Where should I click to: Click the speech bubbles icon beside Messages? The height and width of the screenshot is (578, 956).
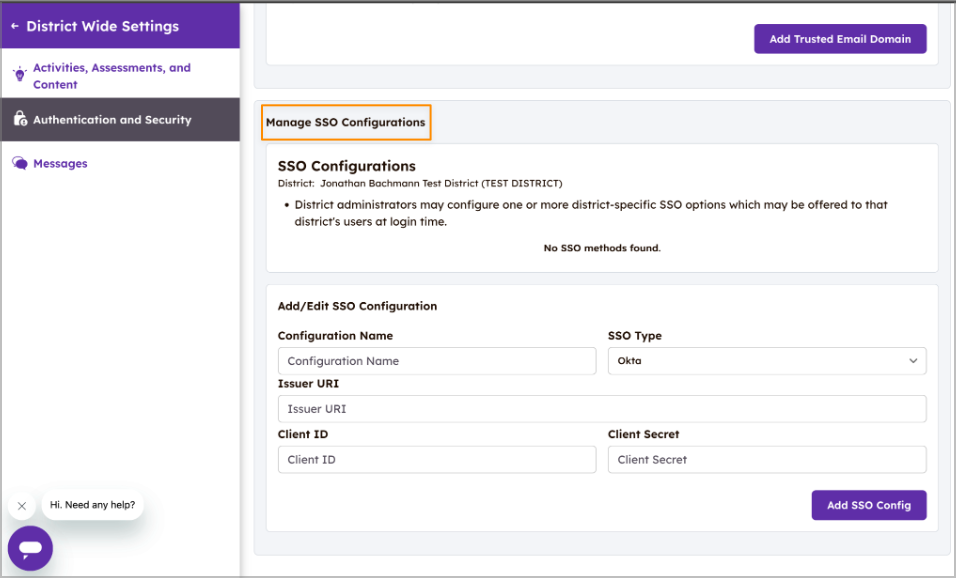pos(19,164)
